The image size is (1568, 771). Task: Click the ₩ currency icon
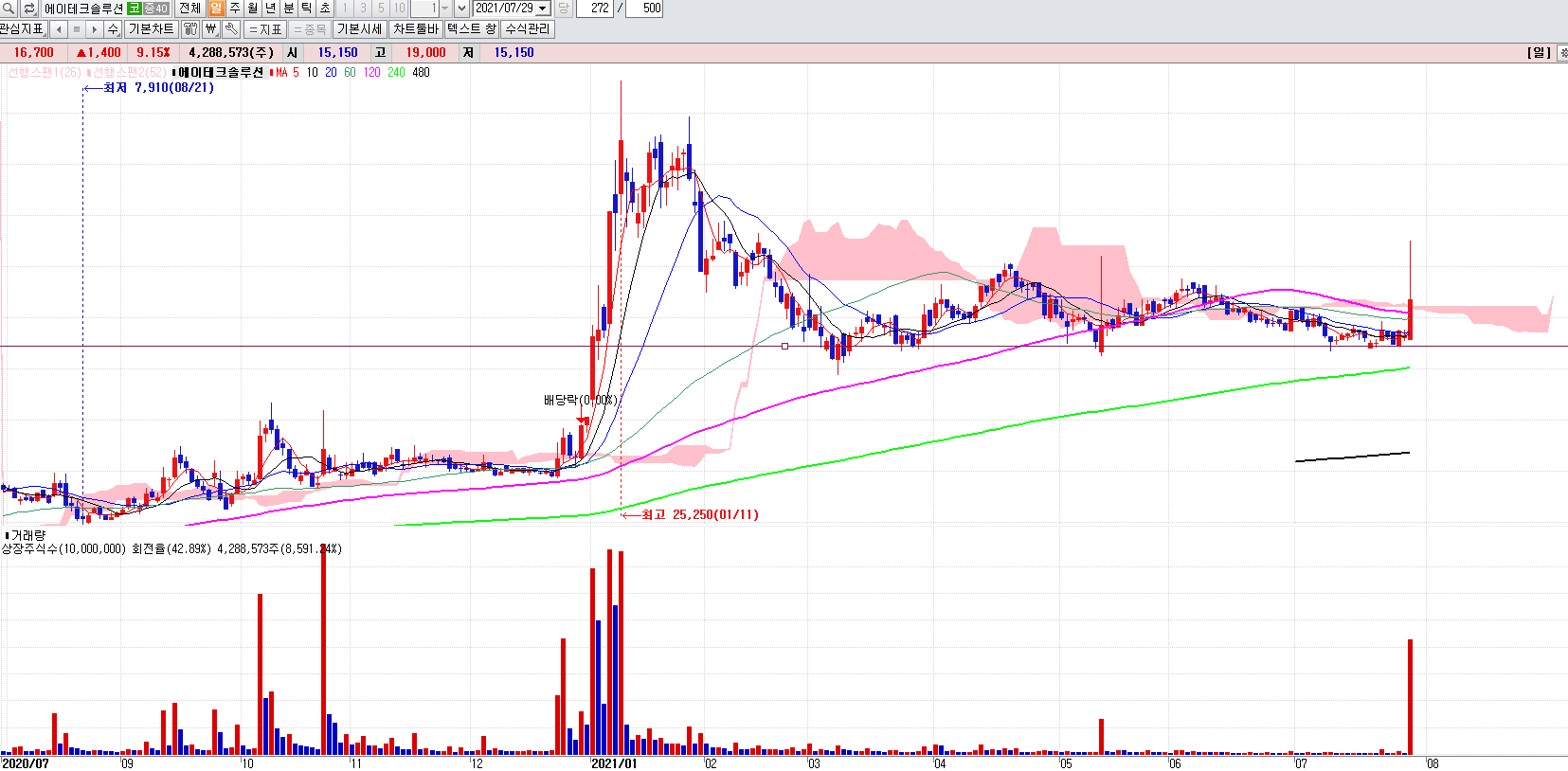[x=210, y=29]
